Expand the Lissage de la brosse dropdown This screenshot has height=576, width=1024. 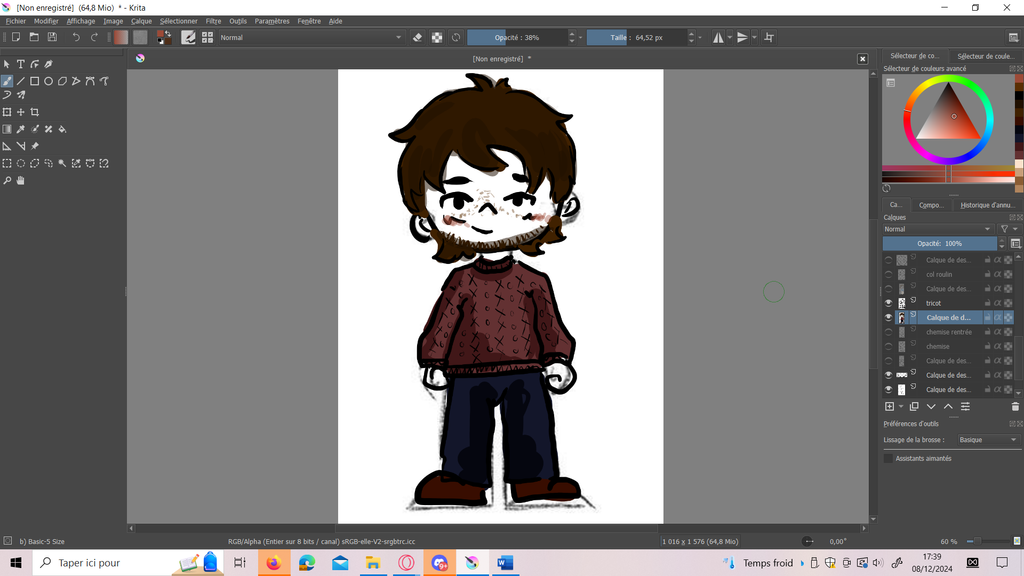[x=986, y=440]
